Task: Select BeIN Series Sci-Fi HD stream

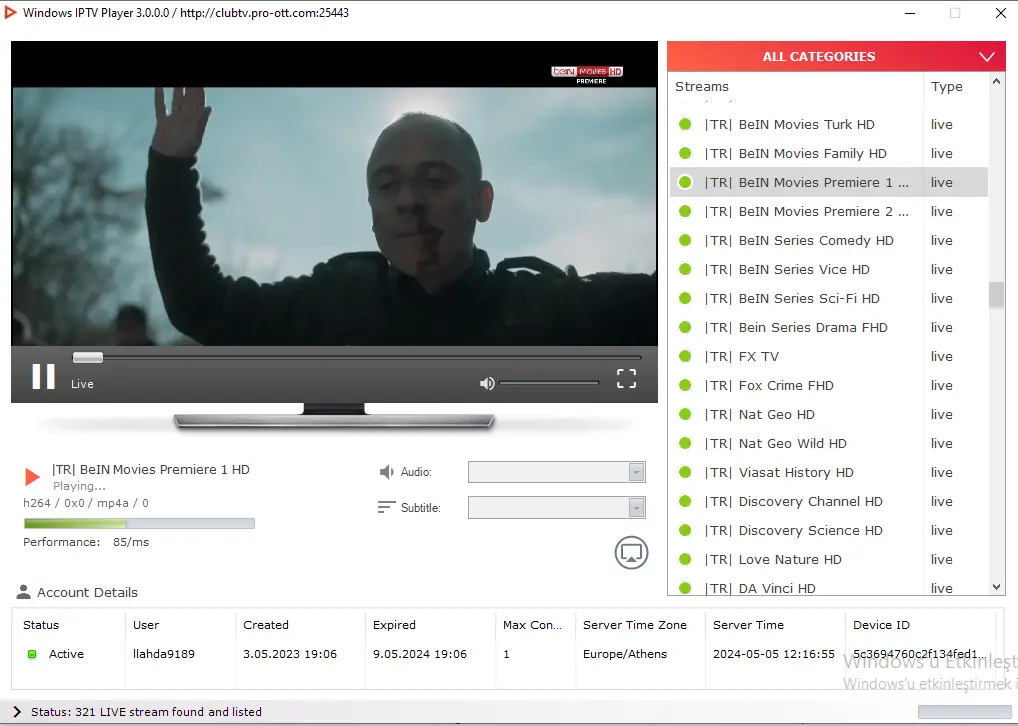Action: coord(828,298)
